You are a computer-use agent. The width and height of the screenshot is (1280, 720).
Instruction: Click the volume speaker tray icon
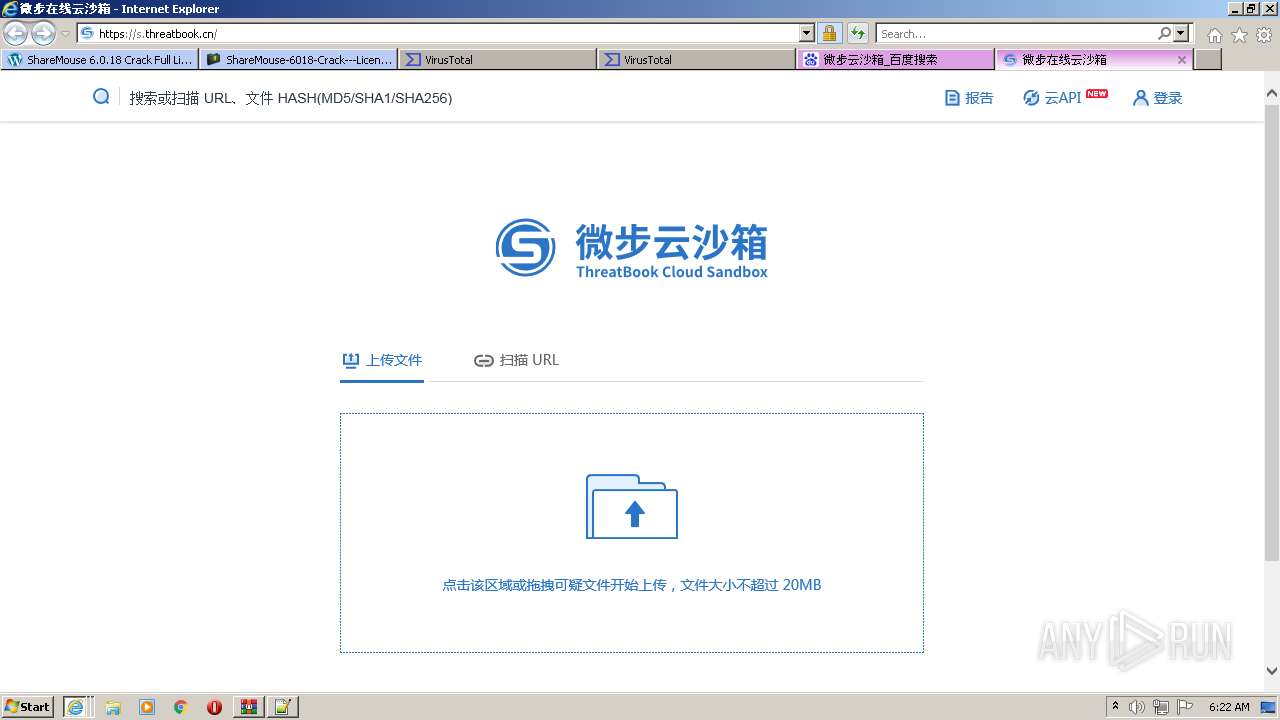[1139, 707]
